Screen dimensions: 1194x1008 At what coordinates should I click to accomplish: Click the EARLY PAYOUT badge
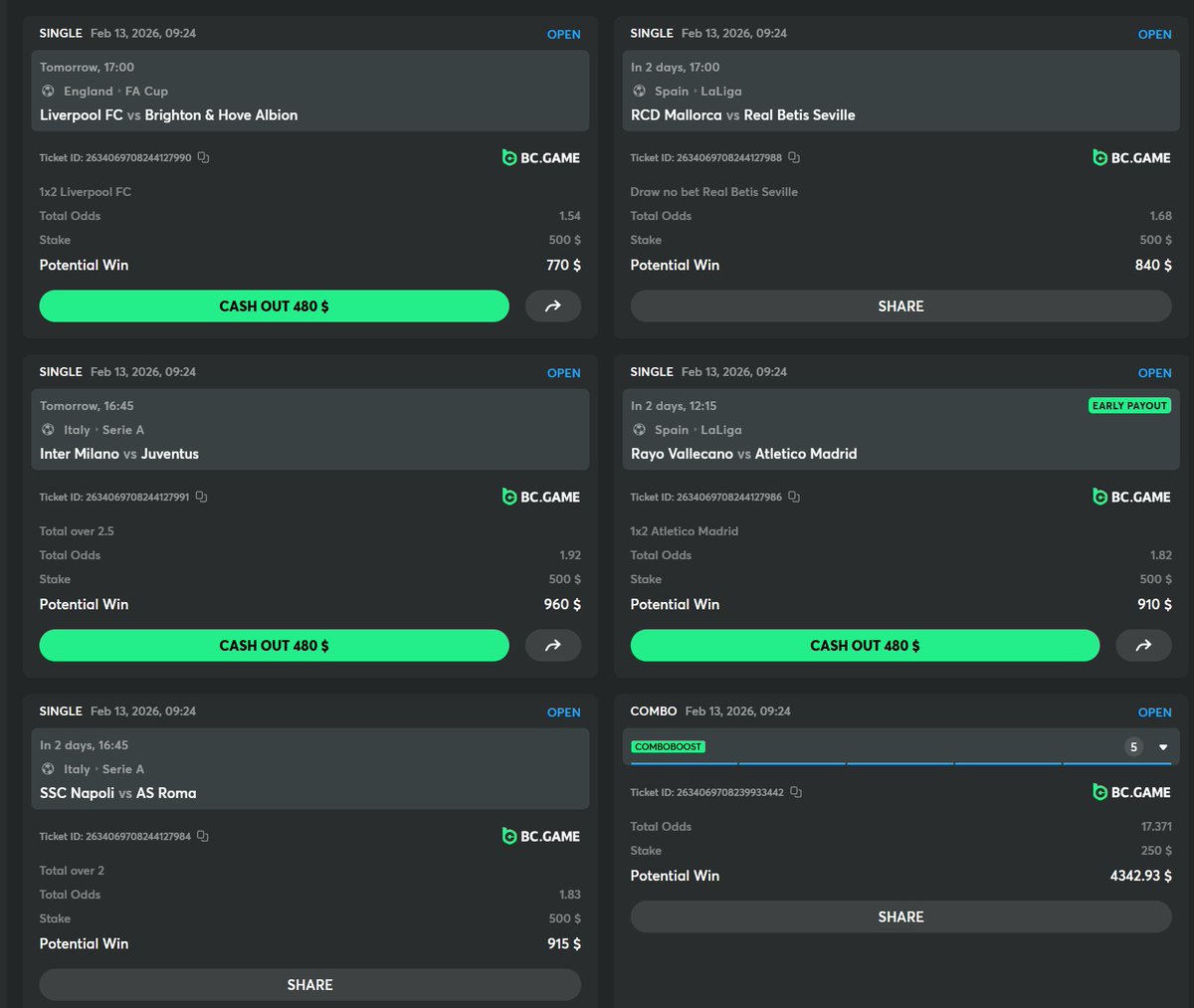(1129, 406)
